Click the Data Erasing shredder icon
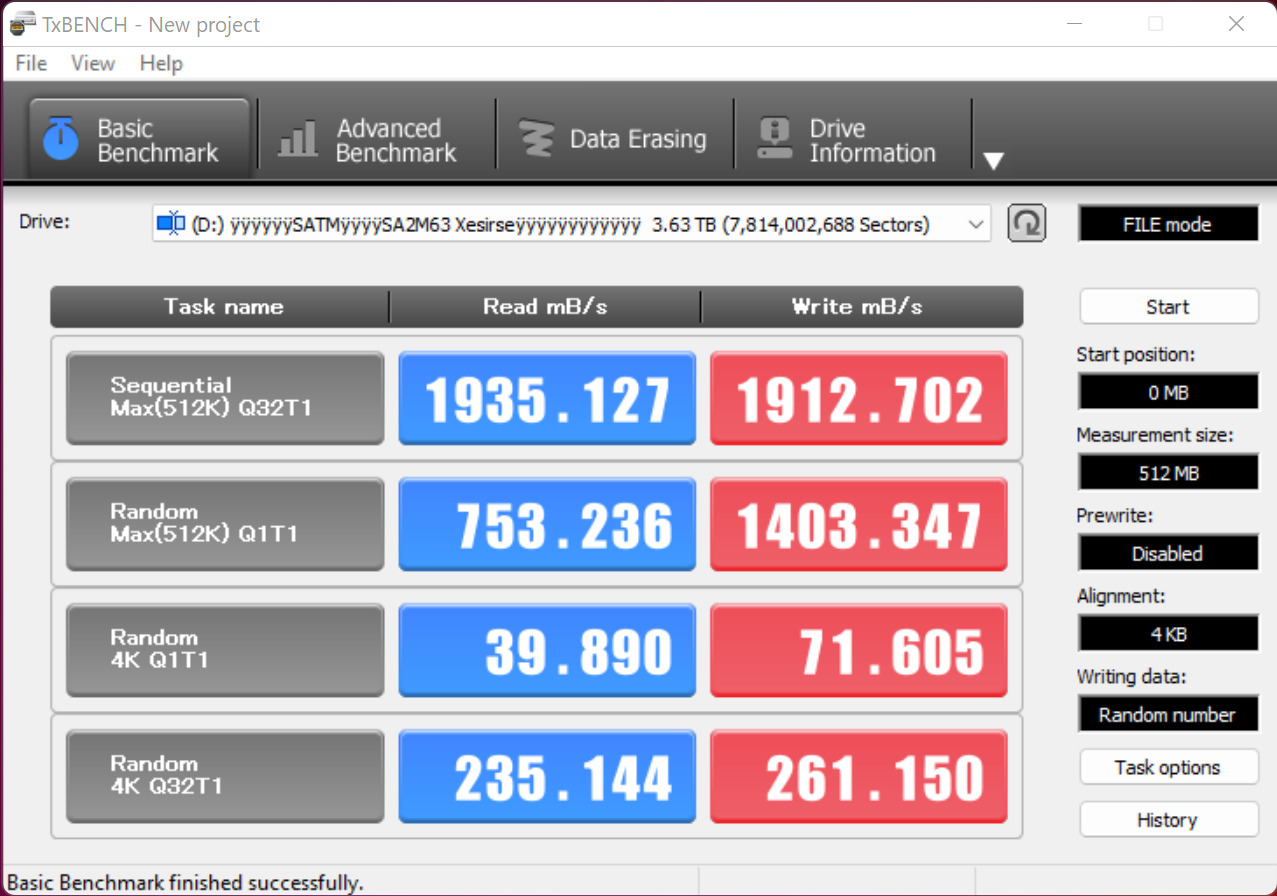 [536, 140]
